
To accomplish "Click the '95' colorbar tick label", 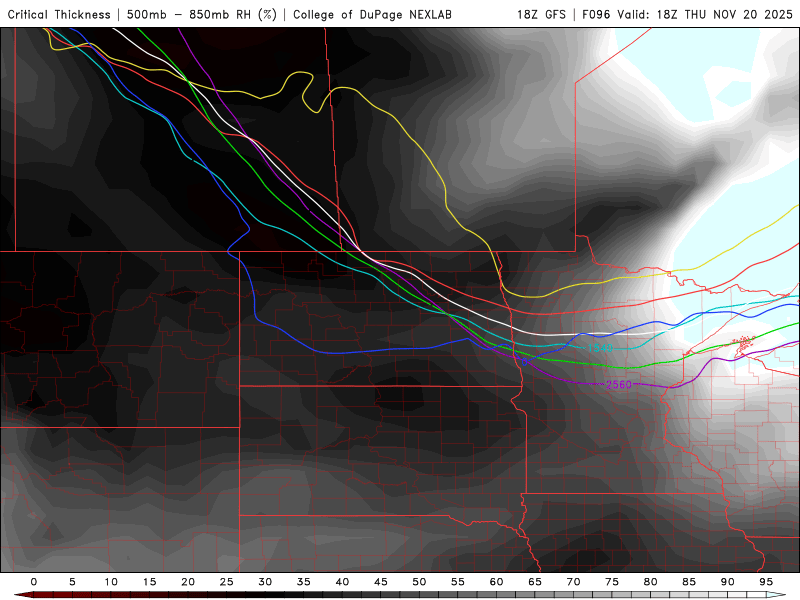I will 766,582.
